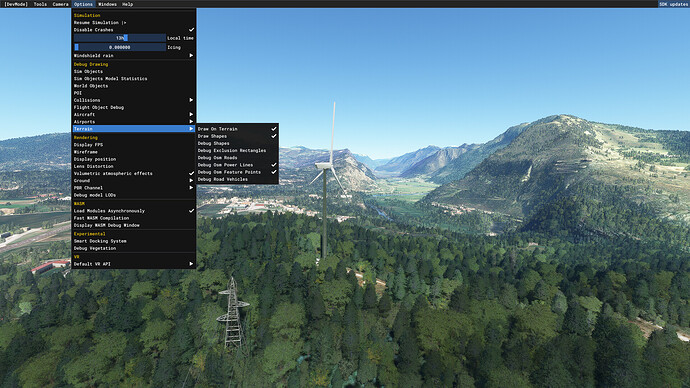Click the Icing value slider
The image size is (690, 388).
pos(120,47)
